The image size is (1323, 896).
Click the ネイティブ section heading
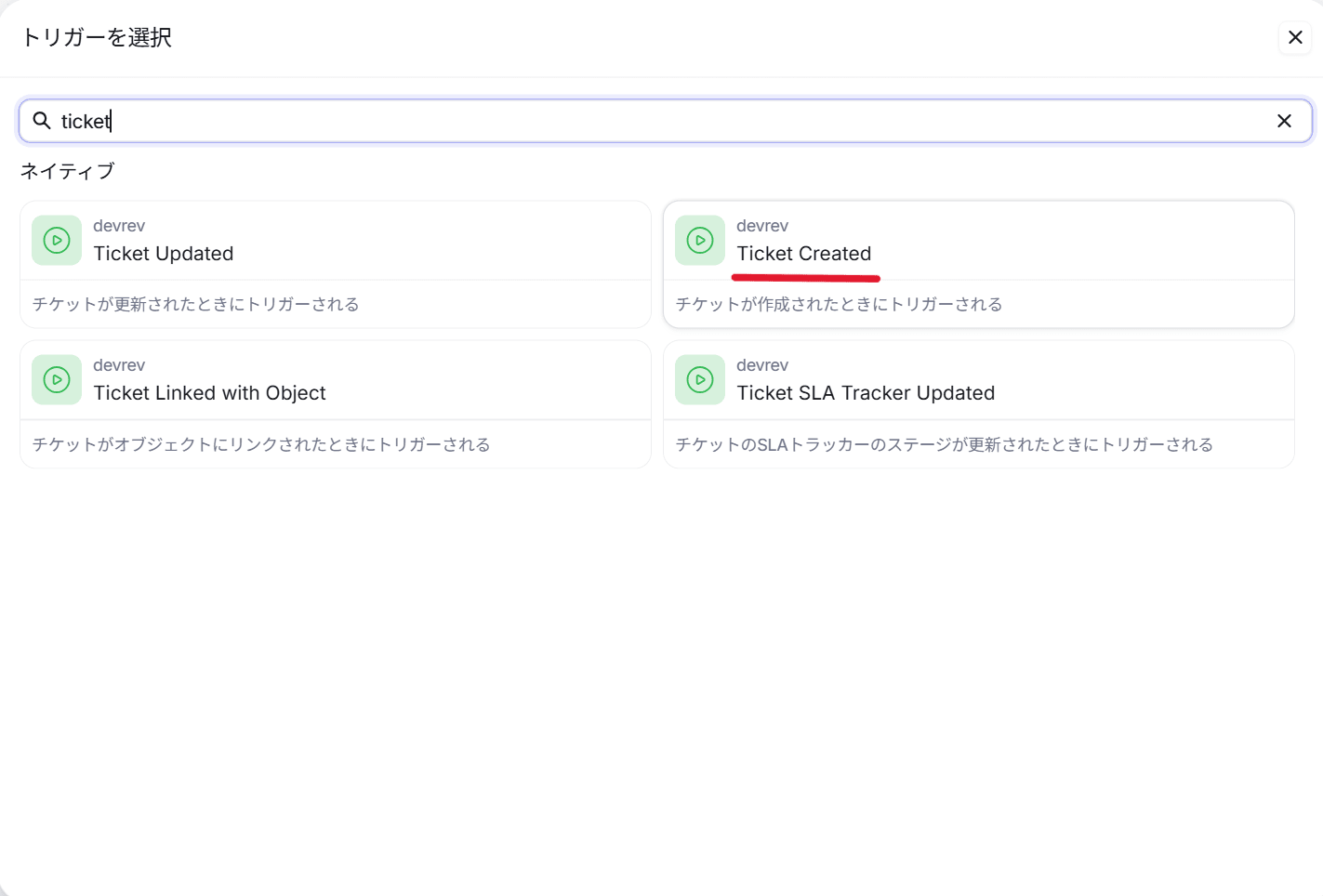click(x=67, y=171)
